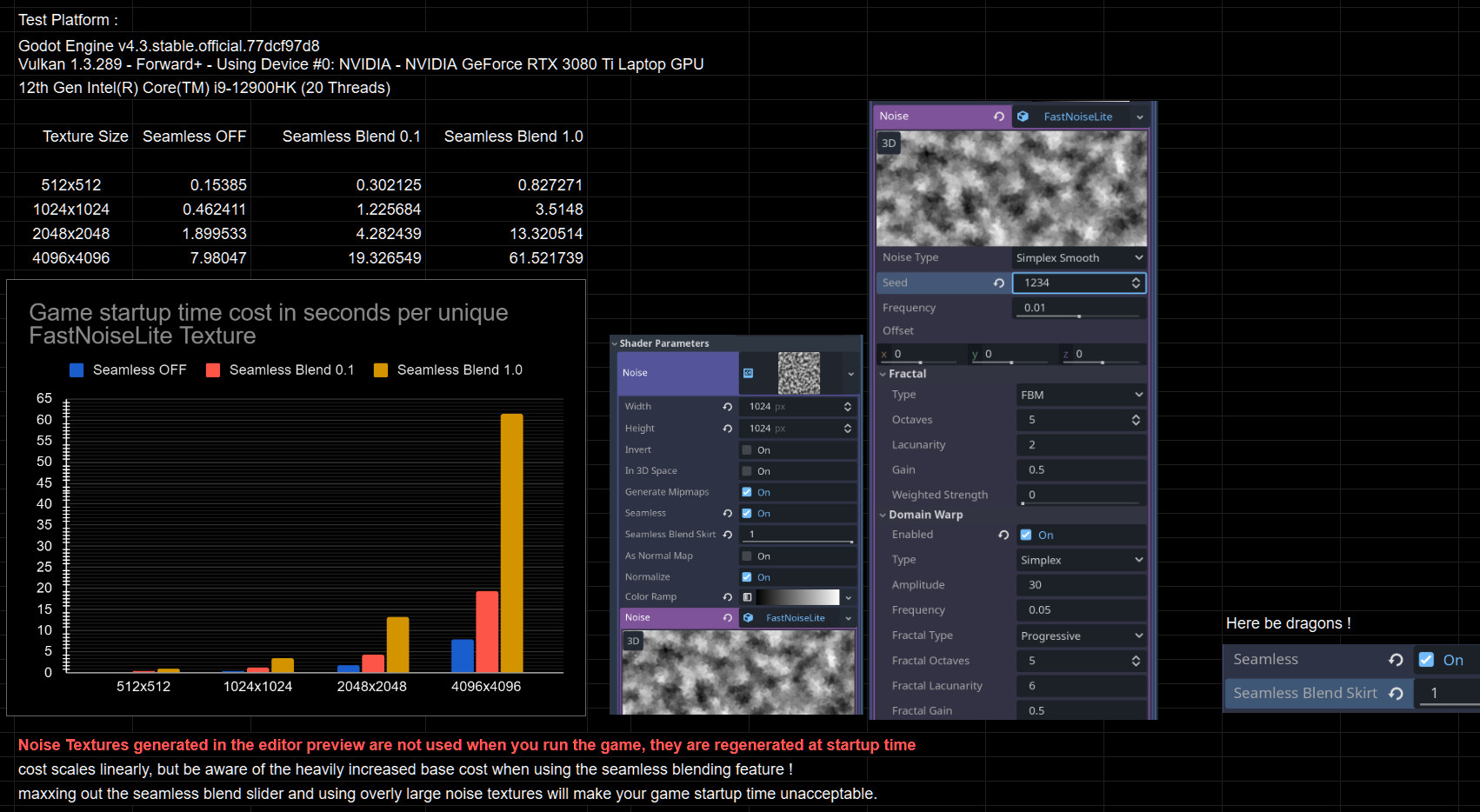The width and height of the screenshot is (1480, 812).
Task: Click the Domain Warp Frequency 0.05 field
Action: (1081, 610)
